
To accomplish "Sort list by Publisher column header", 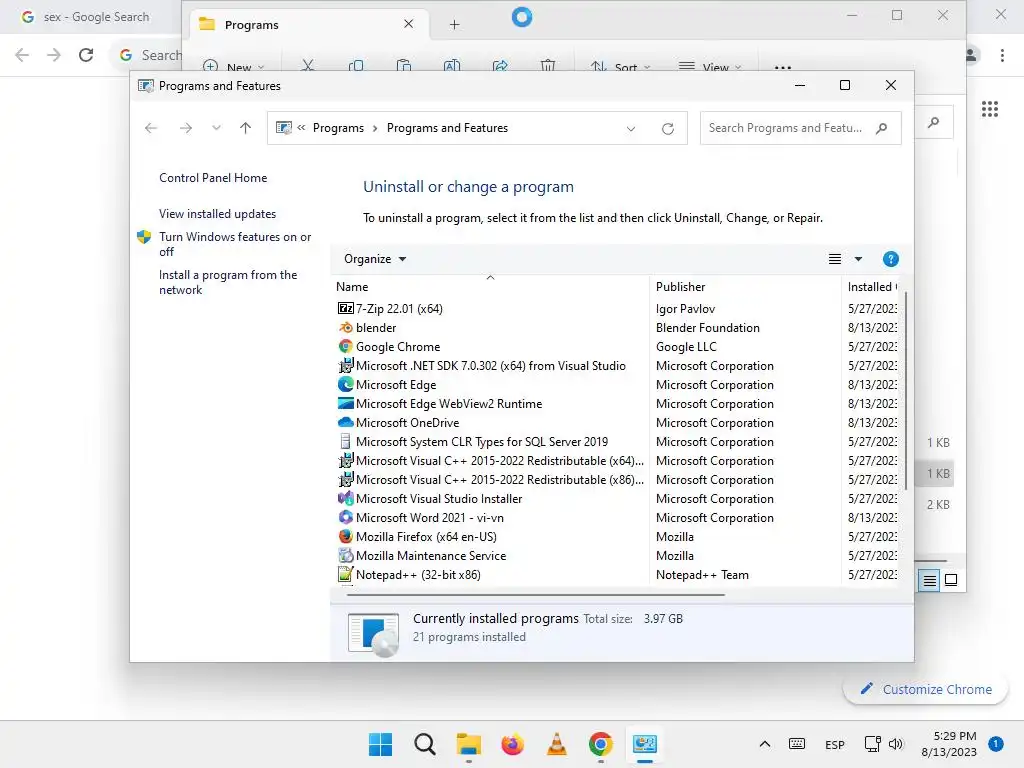I will pos(745,287).
